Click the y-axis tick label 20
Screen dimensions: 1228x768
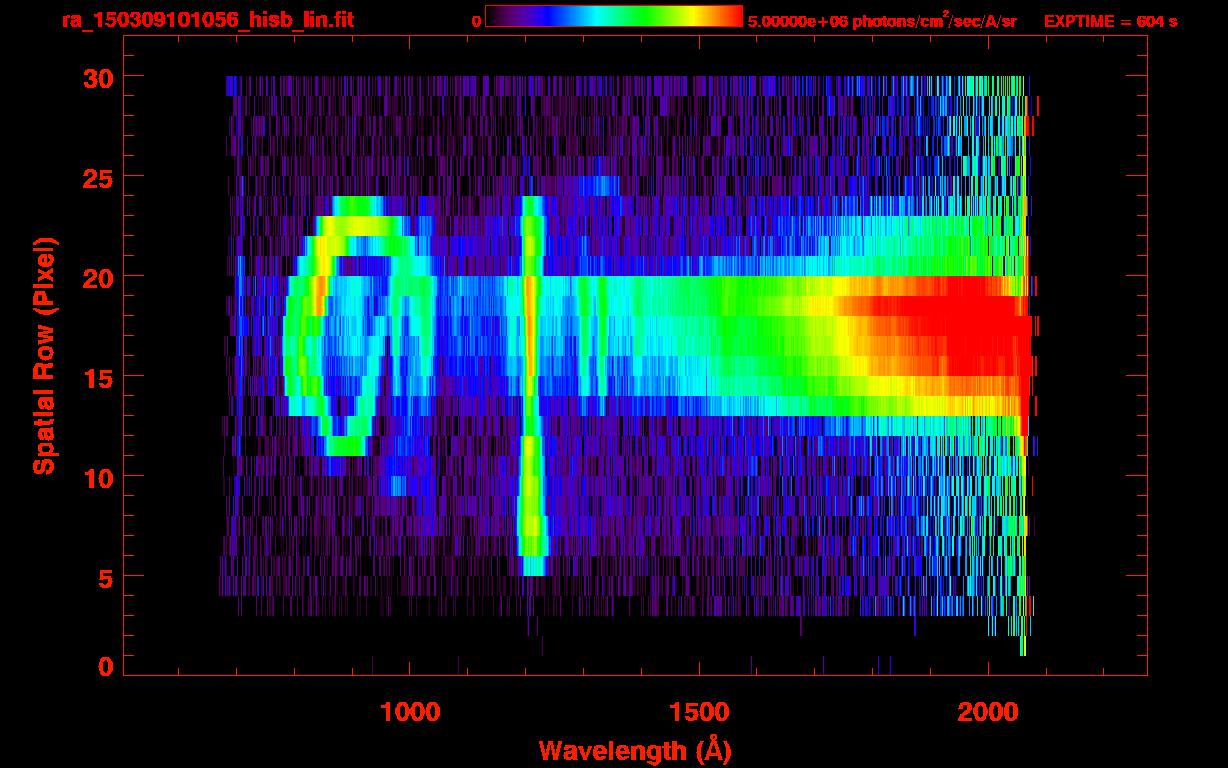[x=97, y=277]
